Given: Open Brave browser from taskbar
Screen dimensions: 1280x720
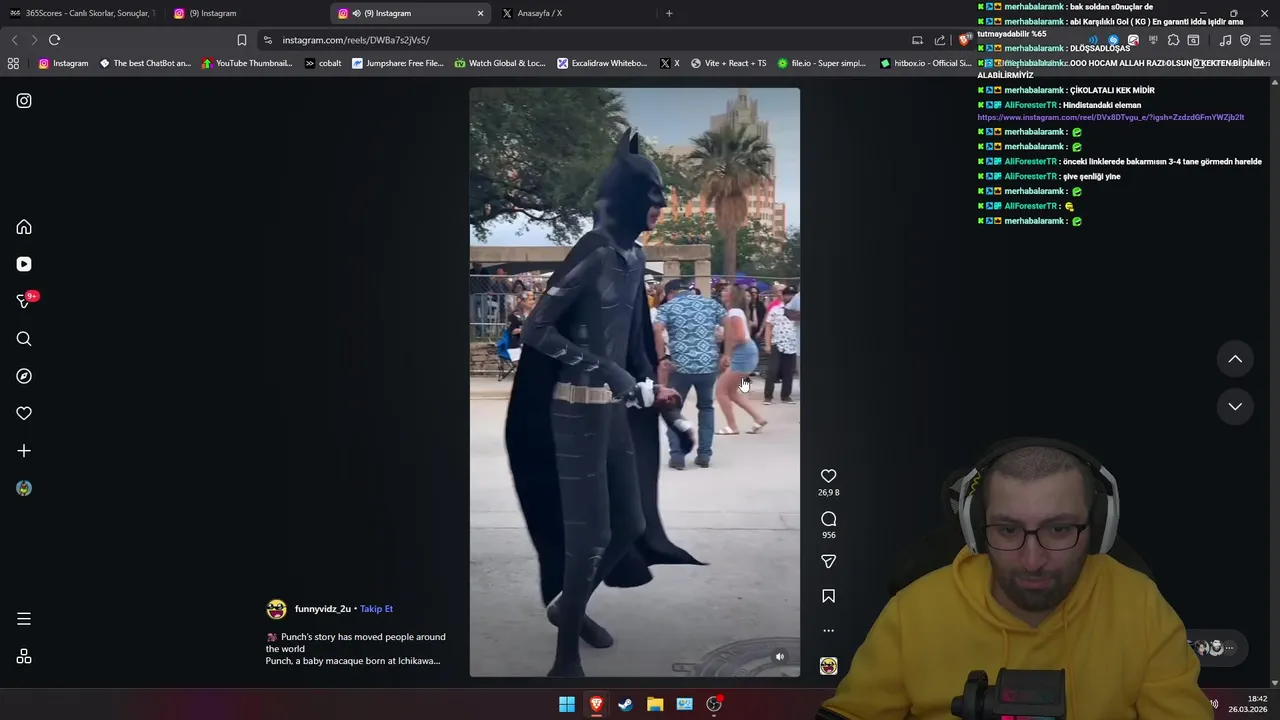Looking at the screenshot, I should point(596,704).
